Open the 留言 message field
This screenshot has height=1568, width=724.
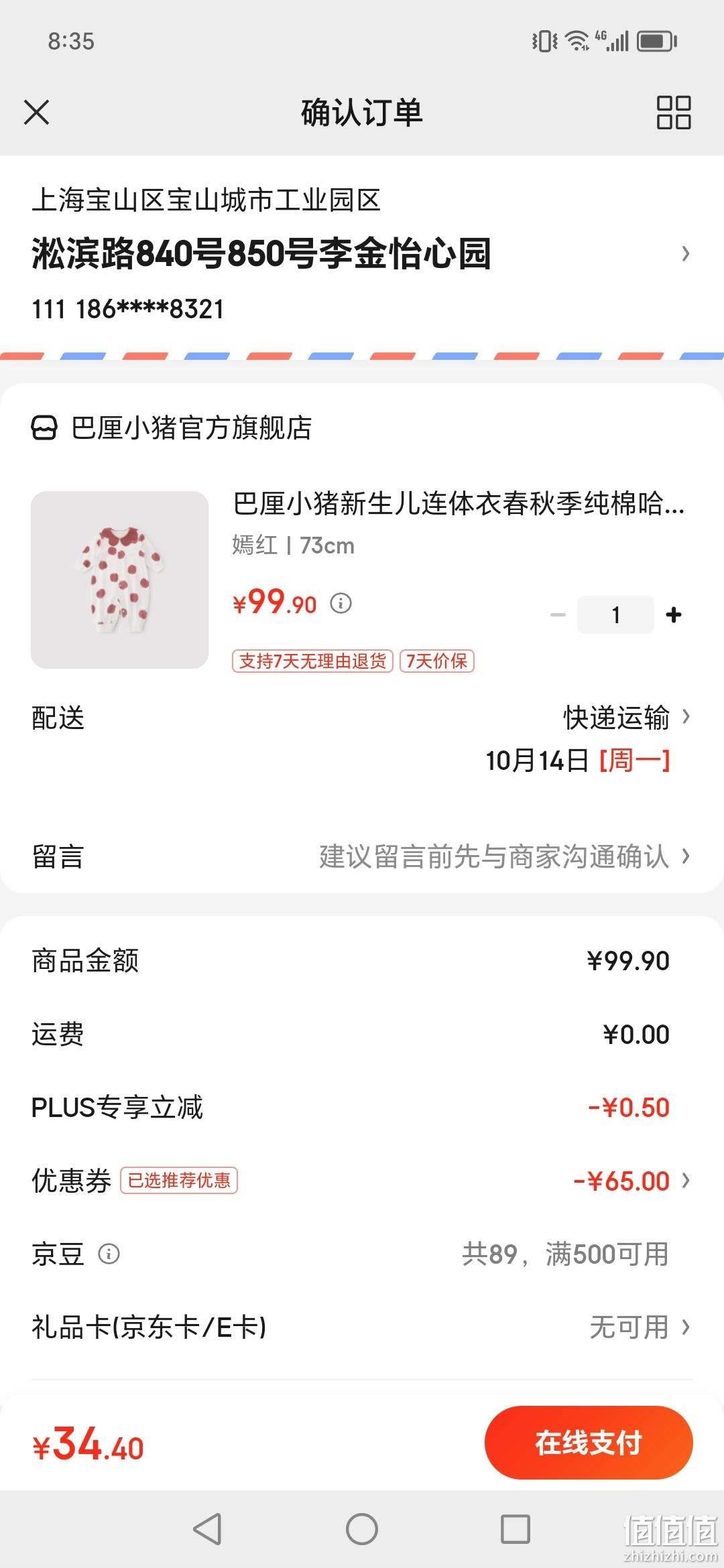pyautogui.click(x=362, y=856)
